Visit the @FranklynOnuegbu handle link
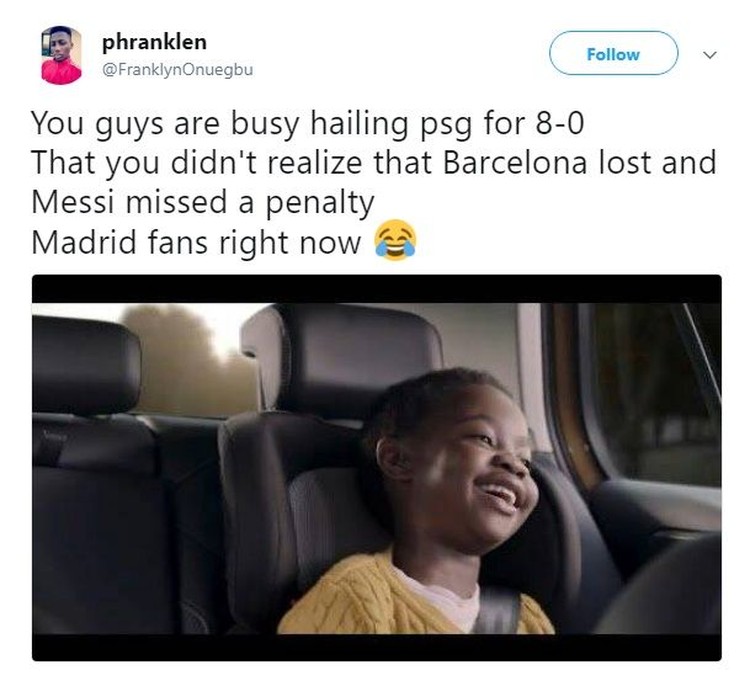This screenshot has width=750, height=681. click(177, 70)
